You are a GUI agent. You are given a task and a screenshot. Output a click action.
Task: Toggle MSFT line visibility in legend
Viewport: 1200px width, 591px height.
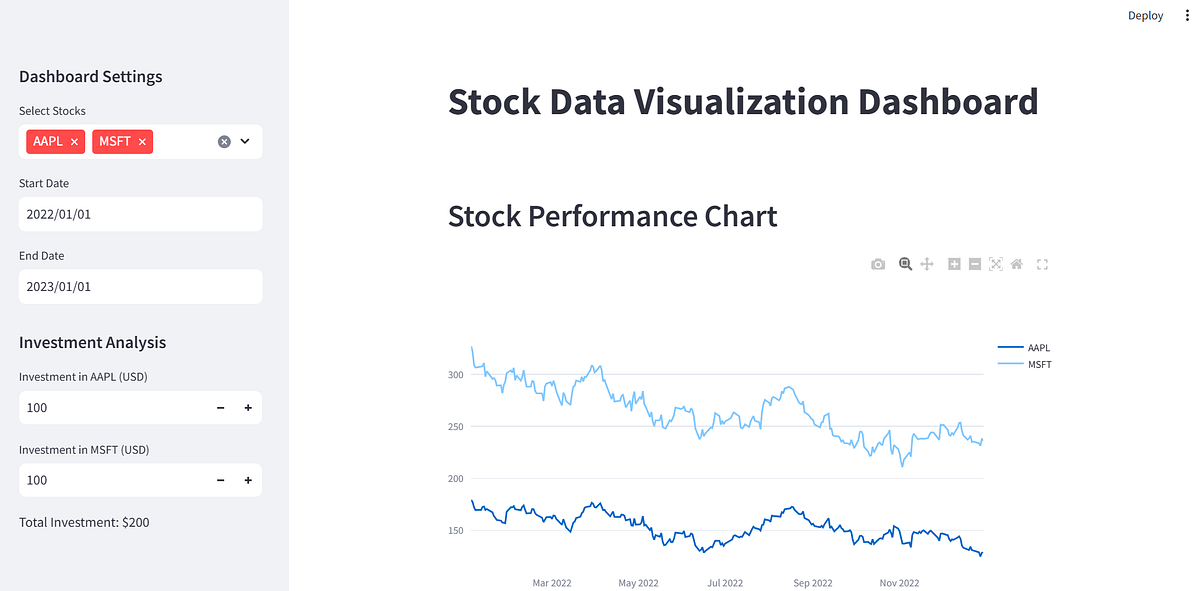pos(1037,364)
